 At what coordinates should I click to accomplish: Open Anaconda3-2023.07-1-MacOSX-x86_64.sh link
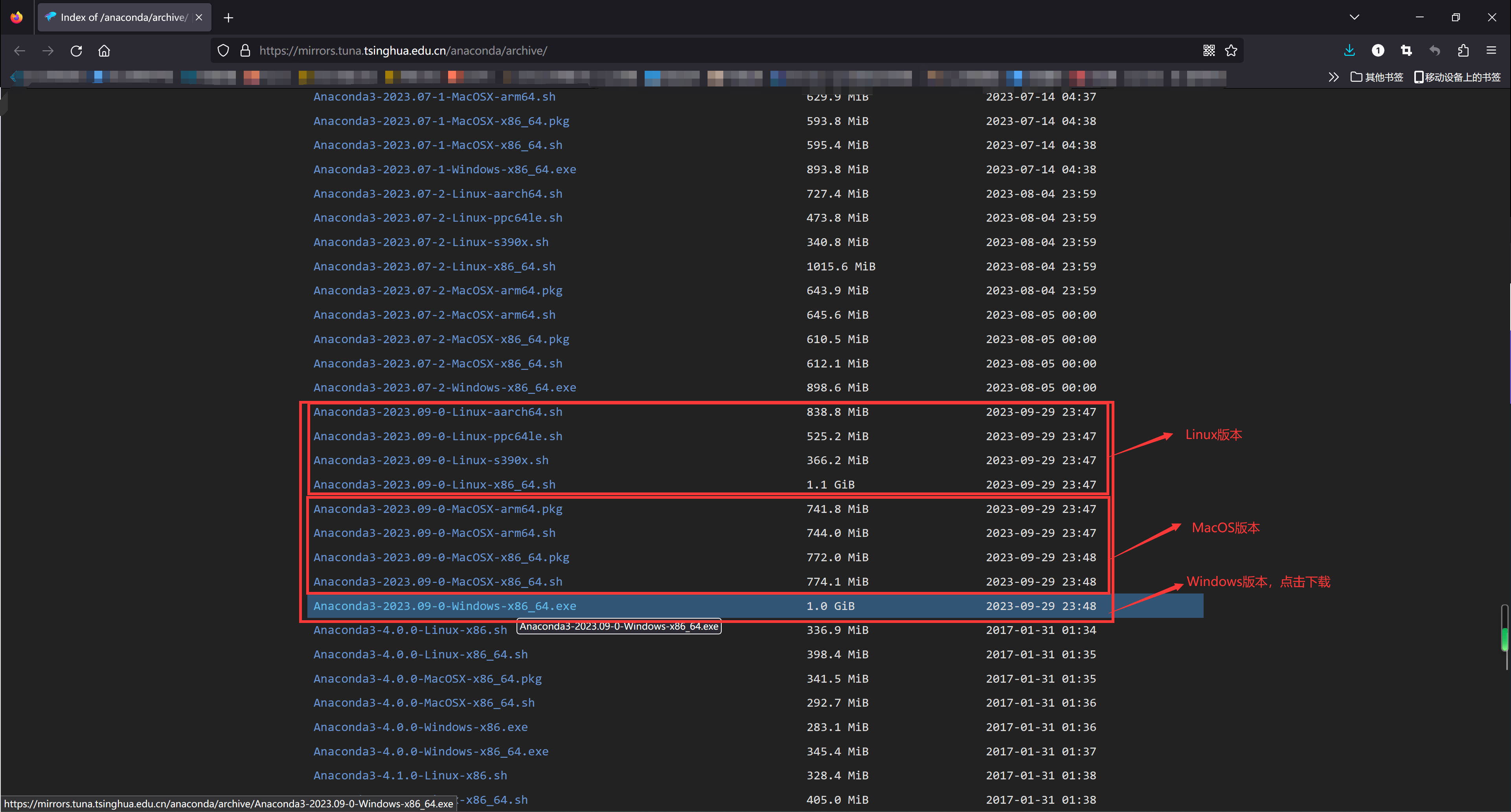437,145
